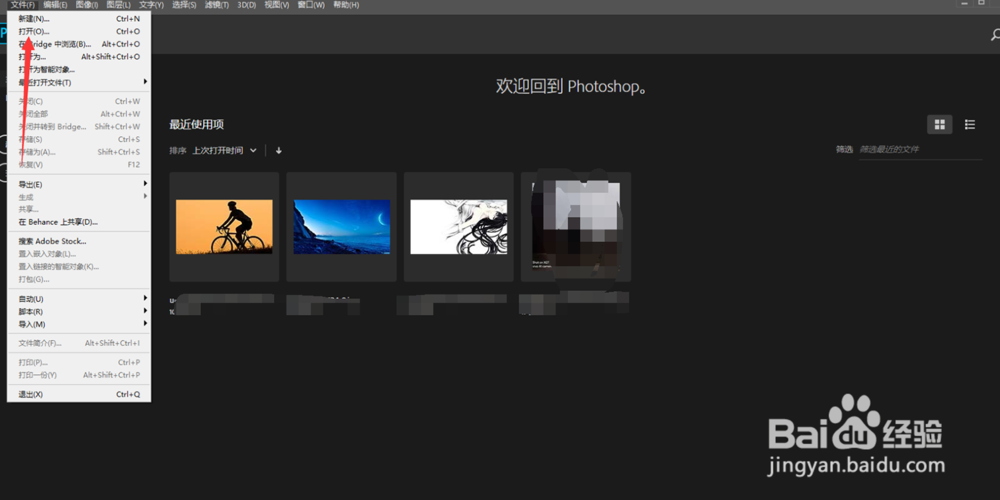Click the 文件(F) menu title
This screenshot has height=500, width=1000.
[23, 5]
